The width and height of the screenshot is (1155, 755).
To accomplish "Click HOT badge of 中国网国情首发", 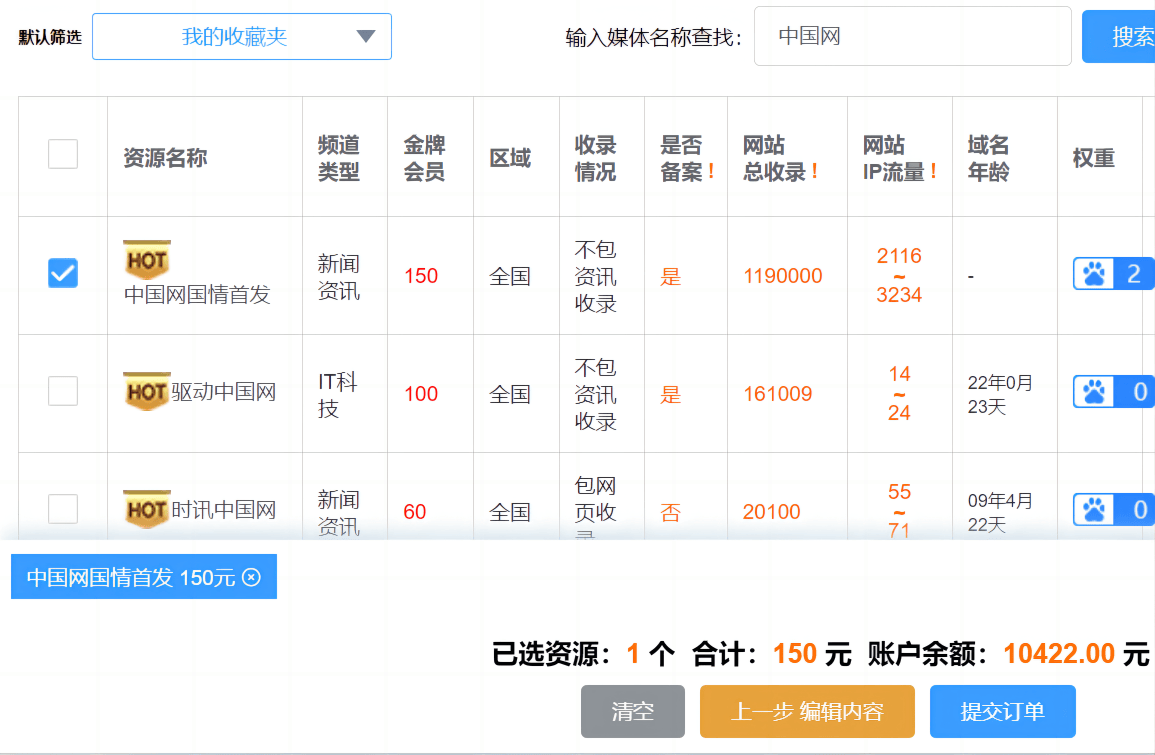I will (x=147, y=260).
